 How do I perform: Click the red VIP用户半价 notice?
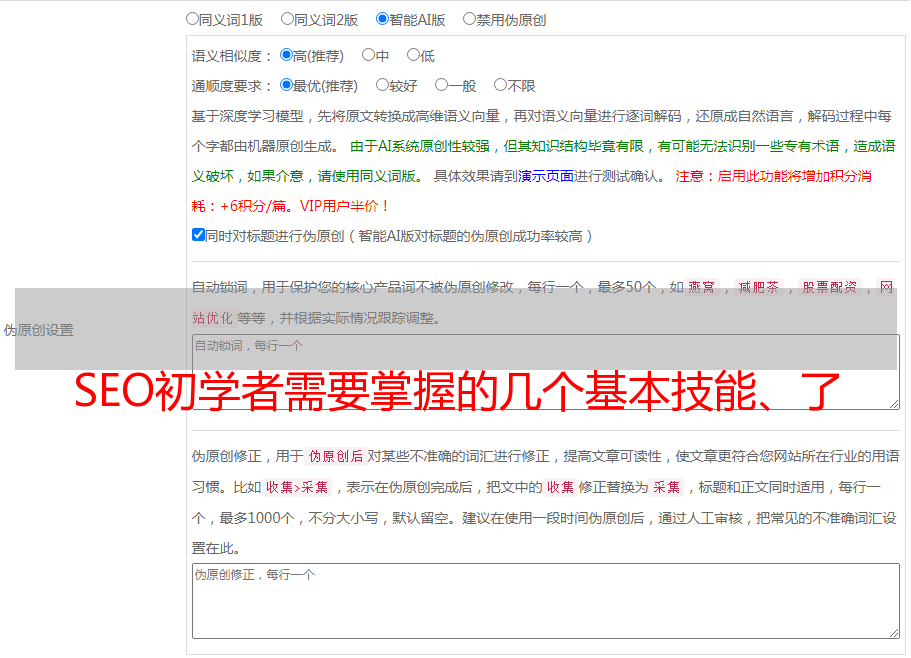pyautogui.click(x=345, y=206)
